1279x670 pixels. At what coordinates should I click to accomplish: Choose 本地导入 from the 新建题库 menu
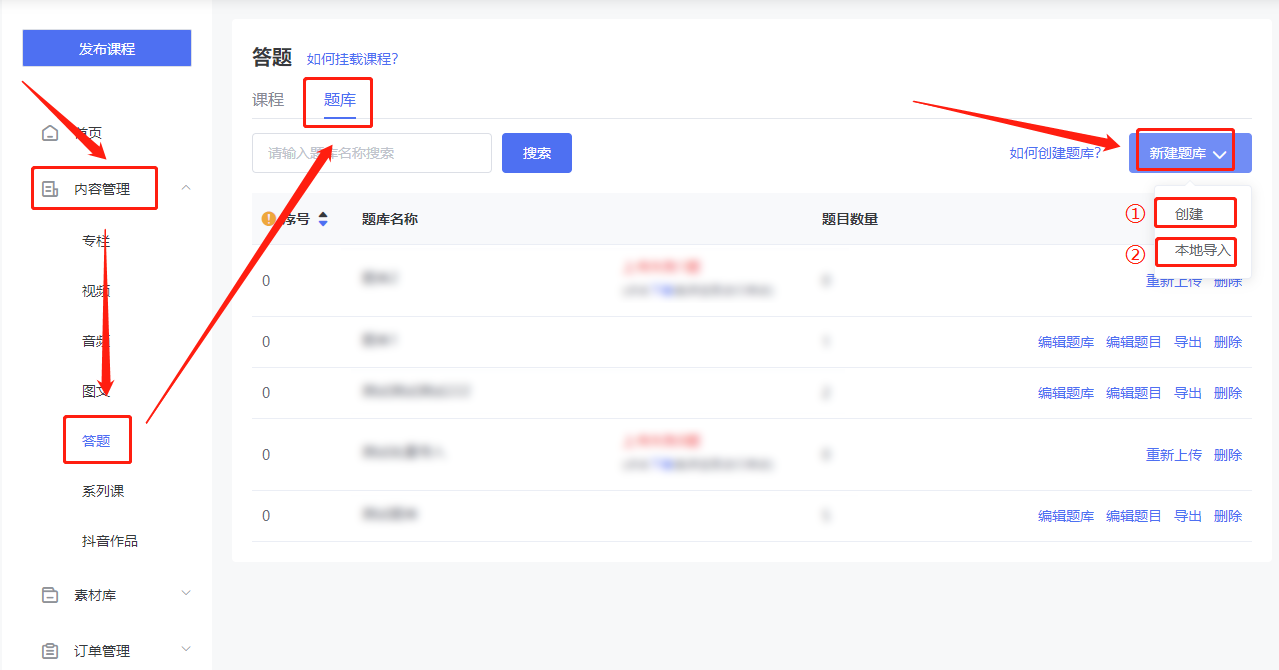pos(1202,250)
